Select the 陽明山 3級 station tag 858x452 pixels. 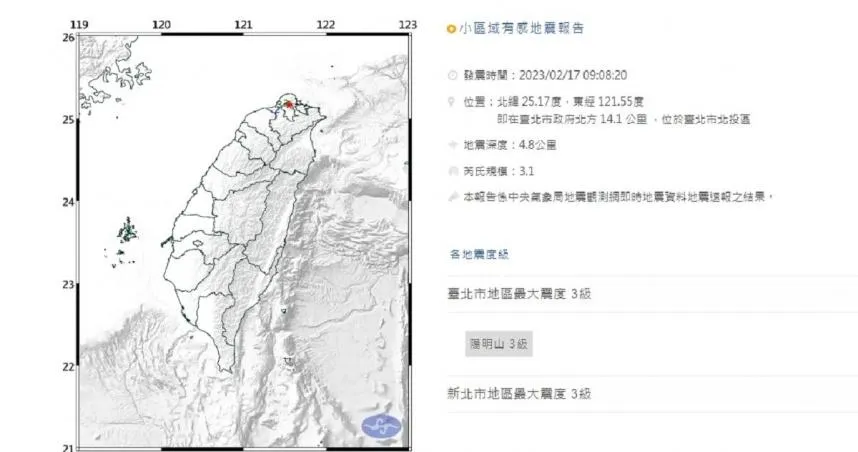(x=498, y=345)
